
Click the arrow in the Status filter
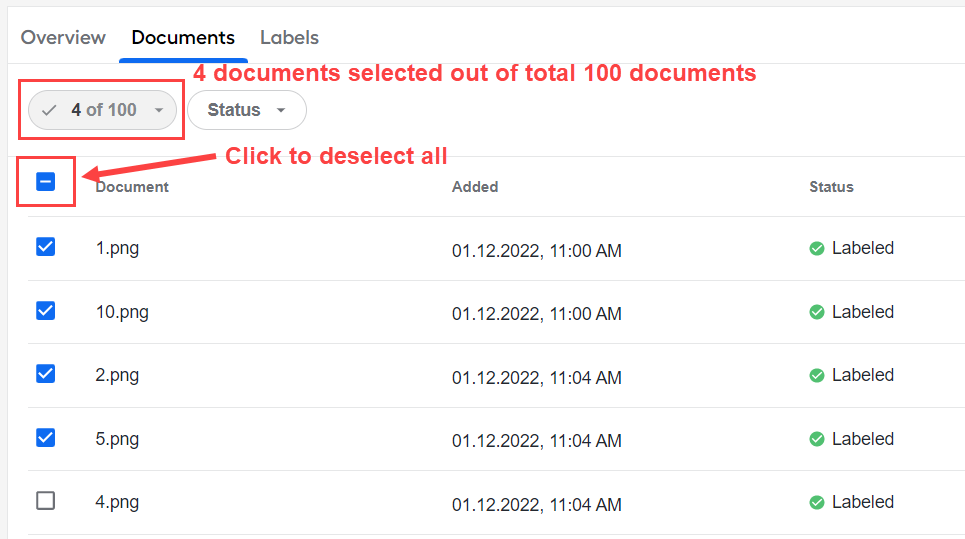point(281,111)
